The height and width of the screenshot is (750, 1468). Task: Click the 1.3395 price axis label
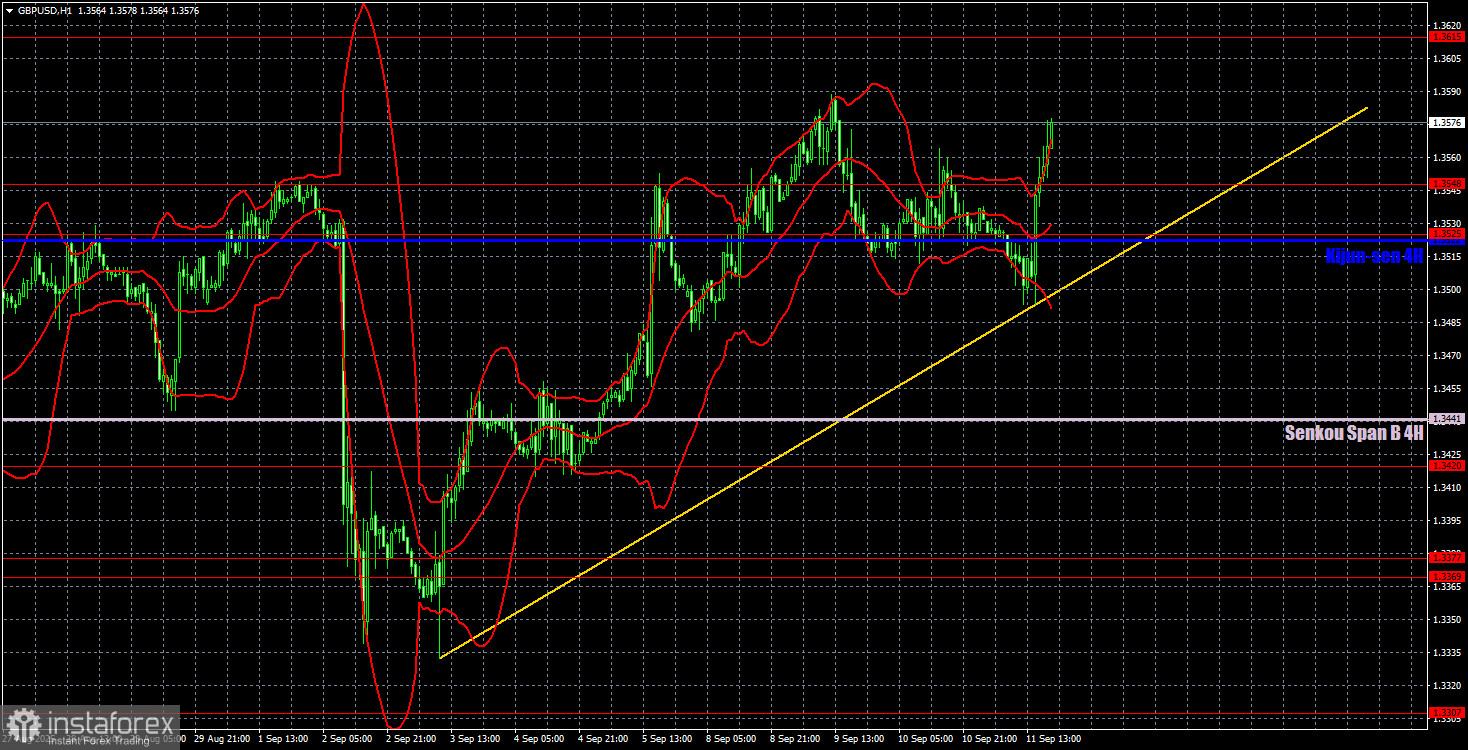1447,521
